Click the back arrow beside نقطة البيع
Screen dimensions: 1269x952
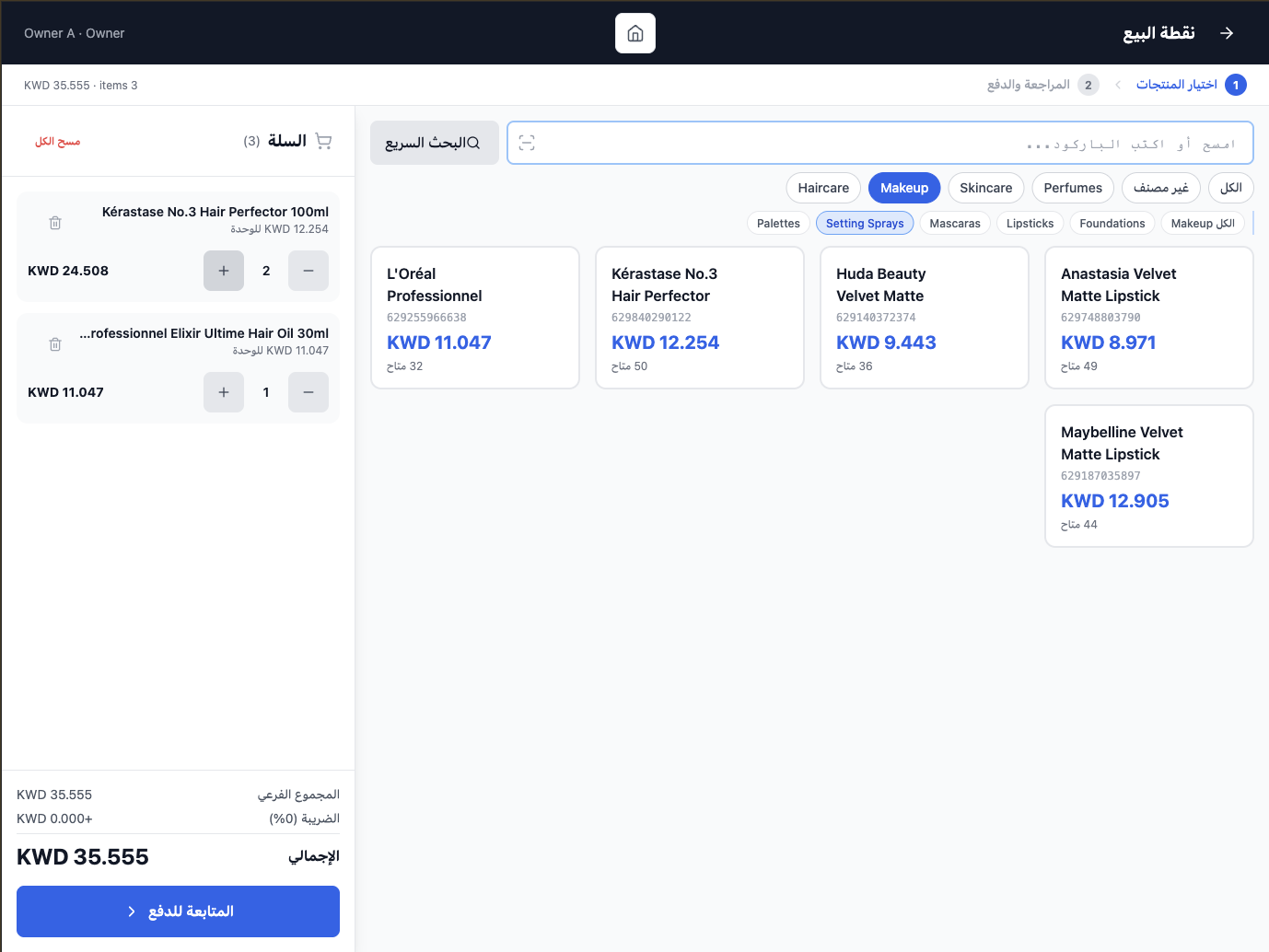[x=1227, y=33]
